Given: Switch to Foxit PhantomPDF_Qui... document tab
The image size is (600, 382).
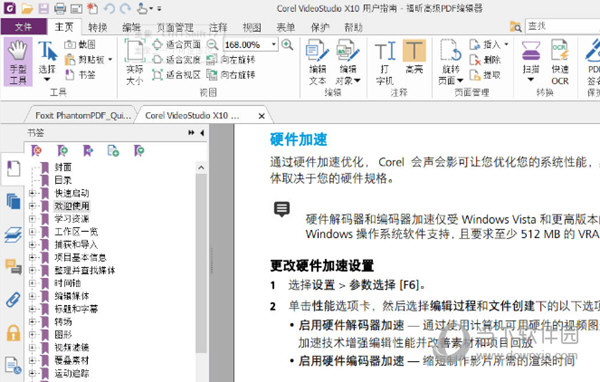Looking at the screenshot, I should tap(83, 115).
